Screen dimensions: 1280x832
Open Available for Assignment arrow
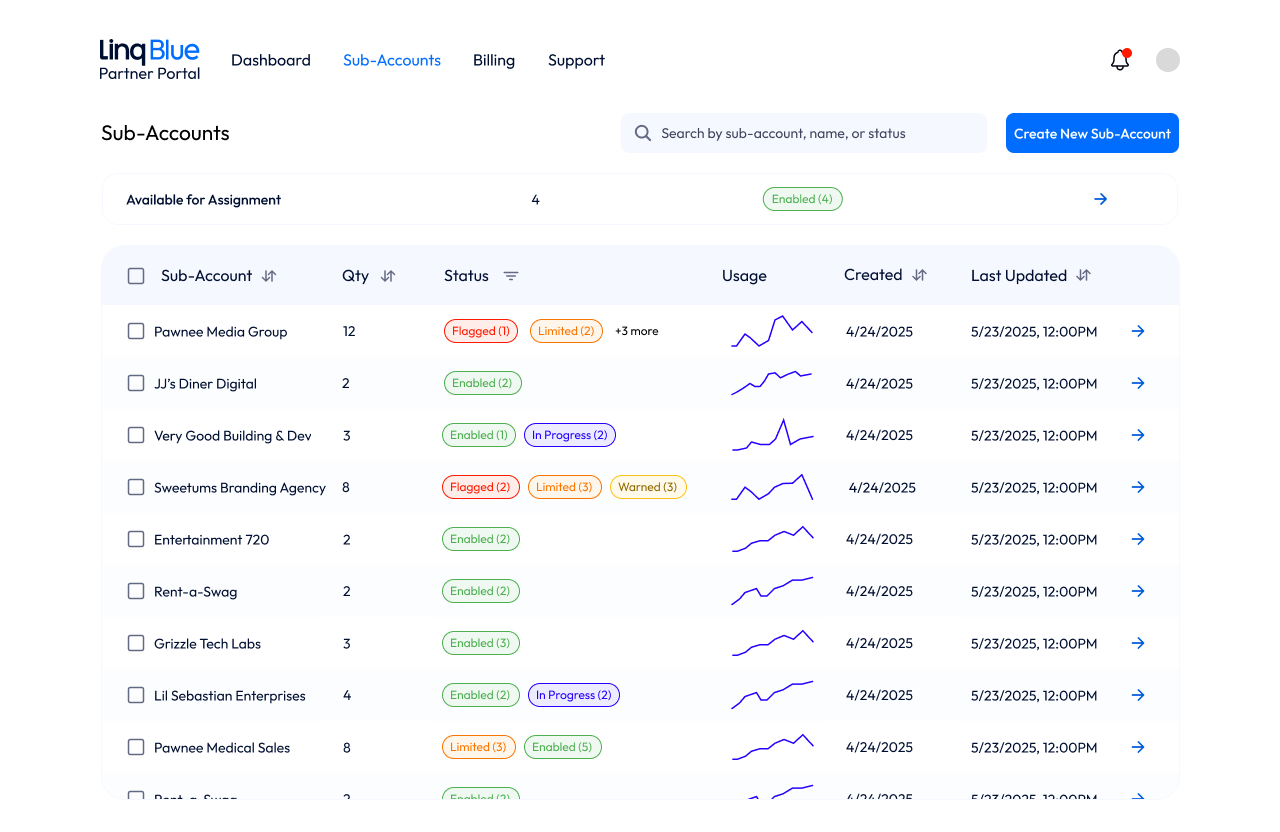coord(1101,199)
